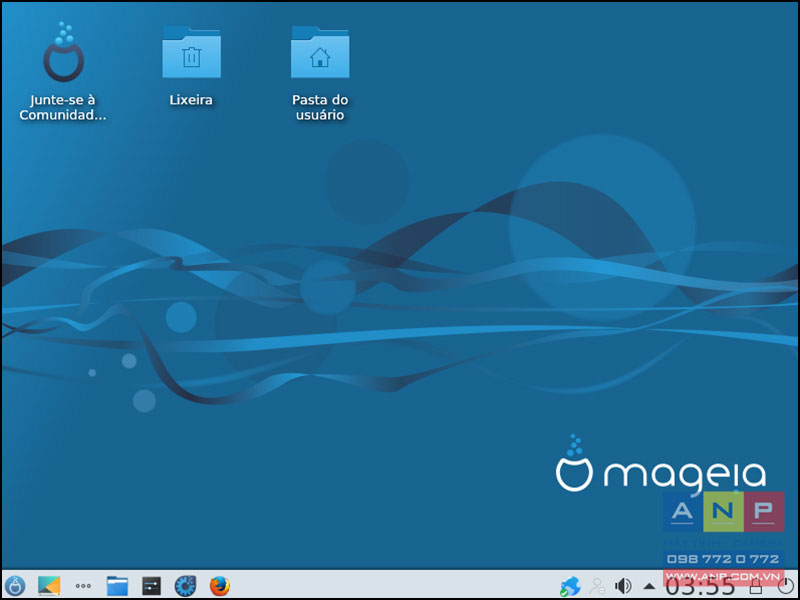Image resolution: width=800 pixels, height=600 pixels.
Task: Expand hidden system tray icons arrow
Action: pyautogui.click(x=649, y=586)
